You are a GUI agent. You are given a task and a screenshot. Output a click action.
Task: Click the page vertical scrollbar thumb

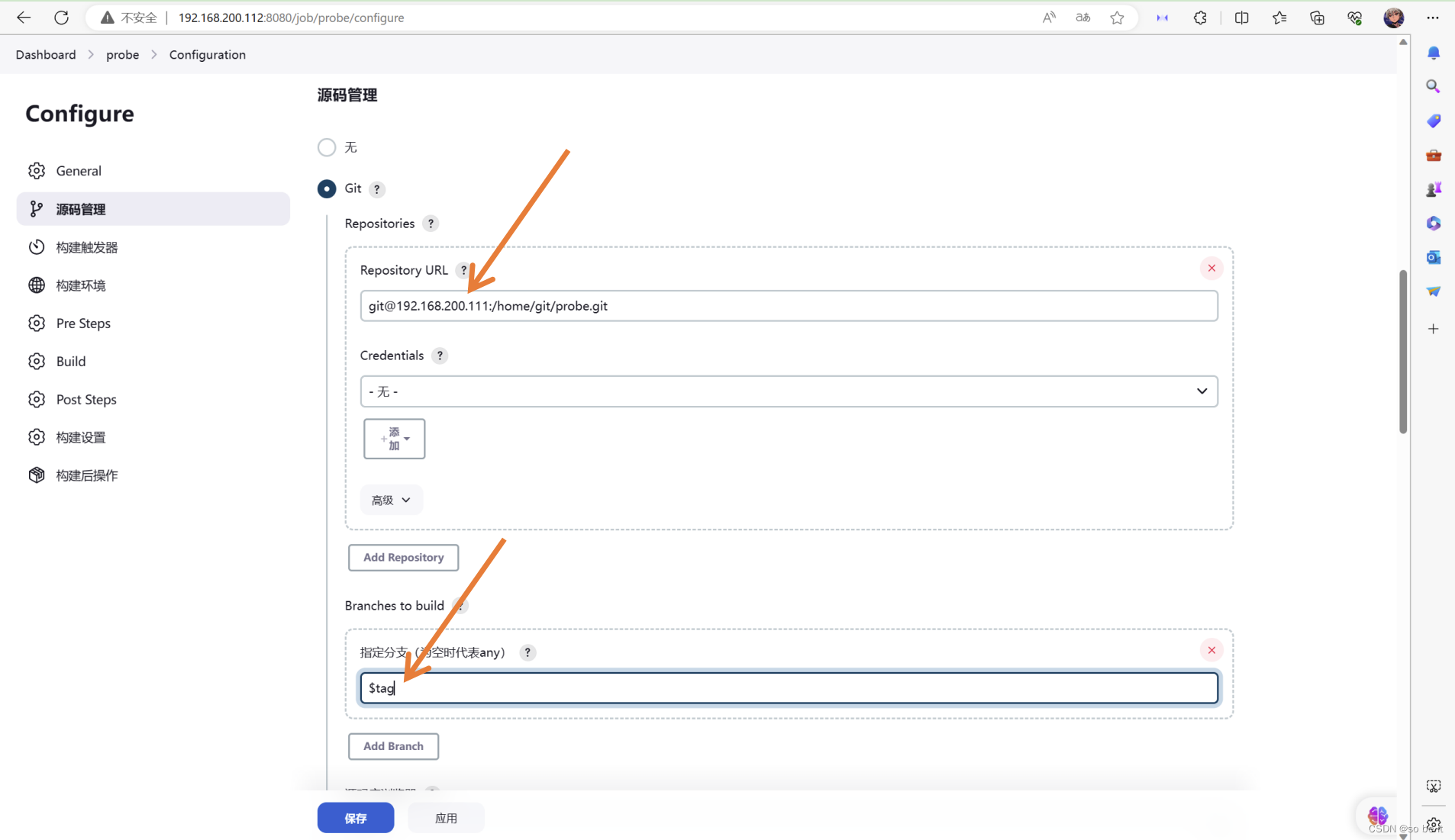(x=1403, y=352)
